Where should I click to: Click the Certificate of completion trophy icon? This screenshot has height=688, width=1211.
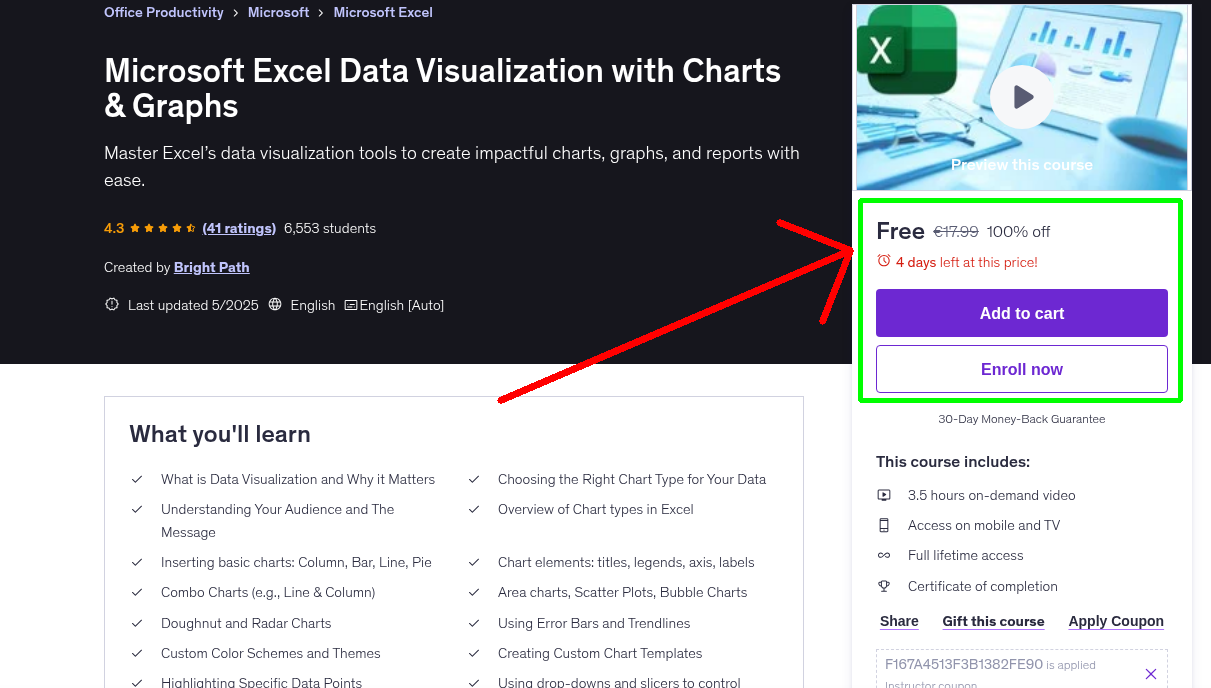click(x=885, y=586)
